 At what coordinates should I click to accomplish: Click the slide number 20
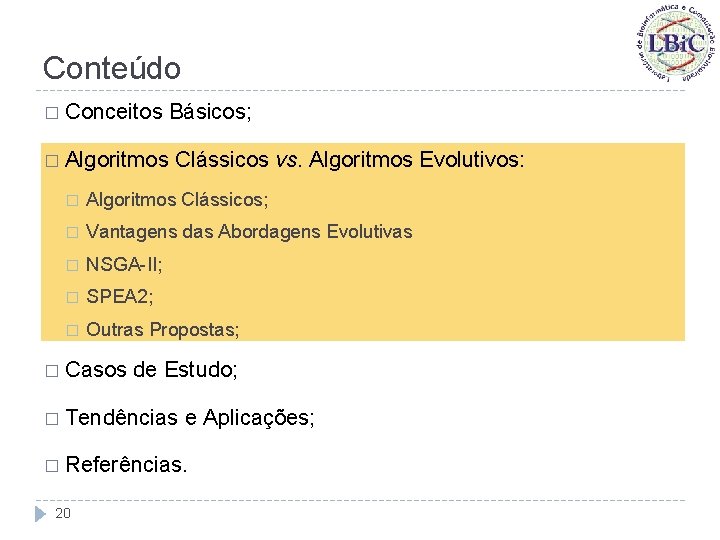(63, 514)
